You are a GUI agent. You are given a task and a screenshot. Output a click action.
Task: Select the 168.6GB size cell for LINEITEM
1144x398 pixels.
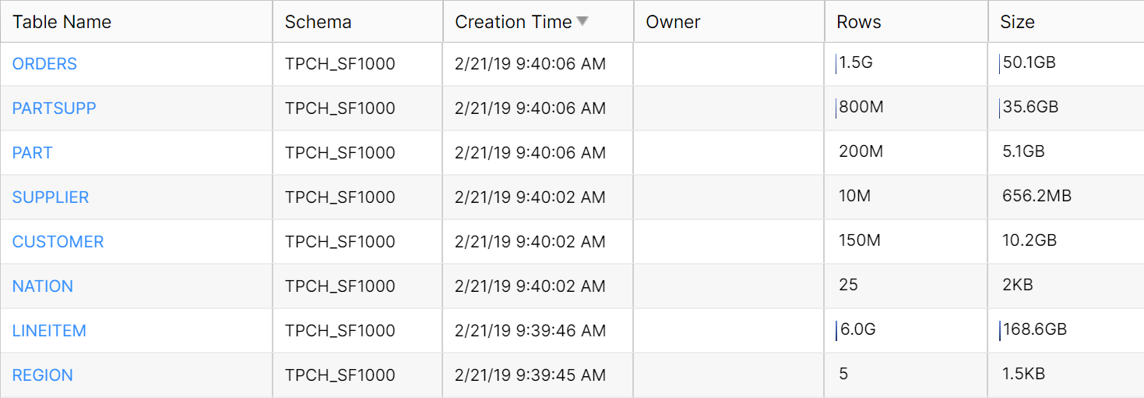[1066, 330]
